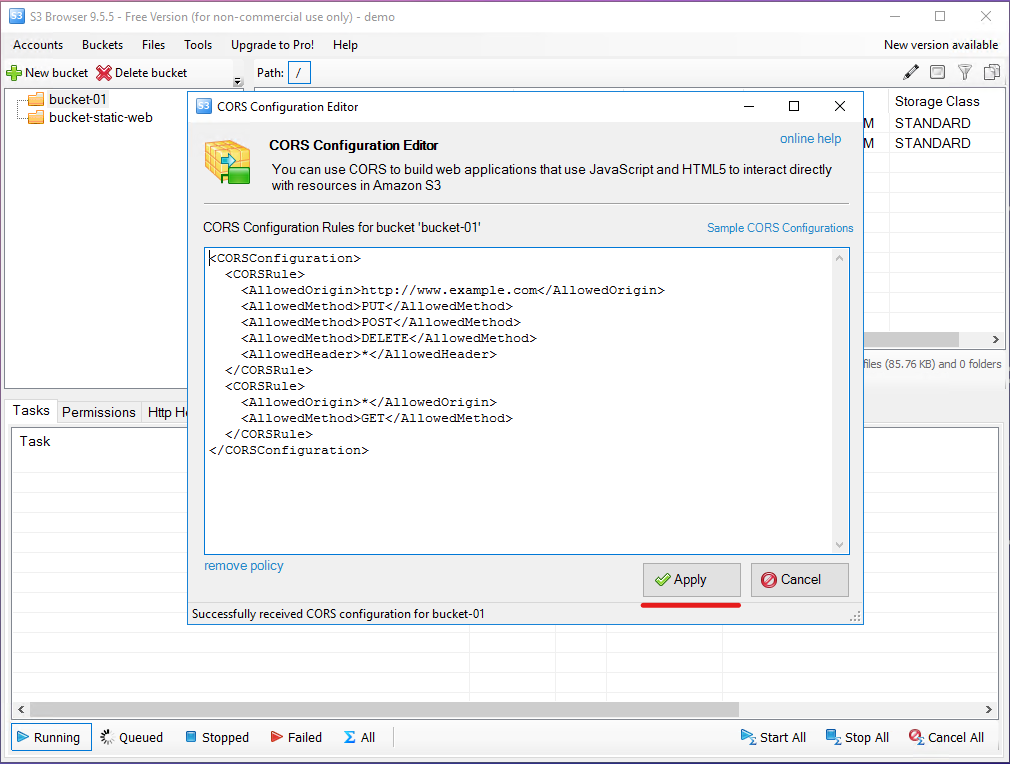Click the Delete bucket red X icon
Screen dimensions: 1010x764
click(x=104, y=73)
